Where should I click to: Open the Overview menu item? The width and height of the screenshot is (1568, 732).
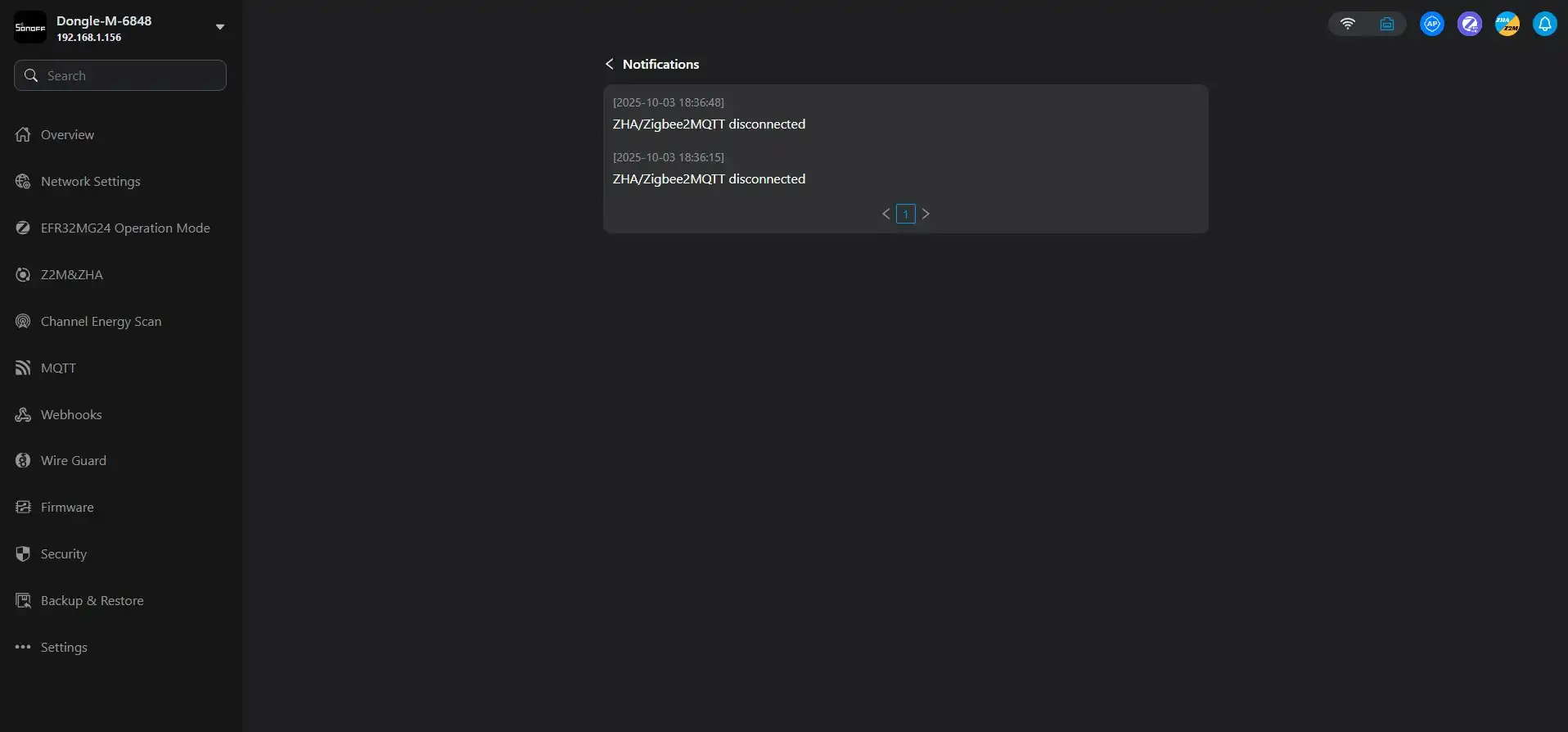67,134
